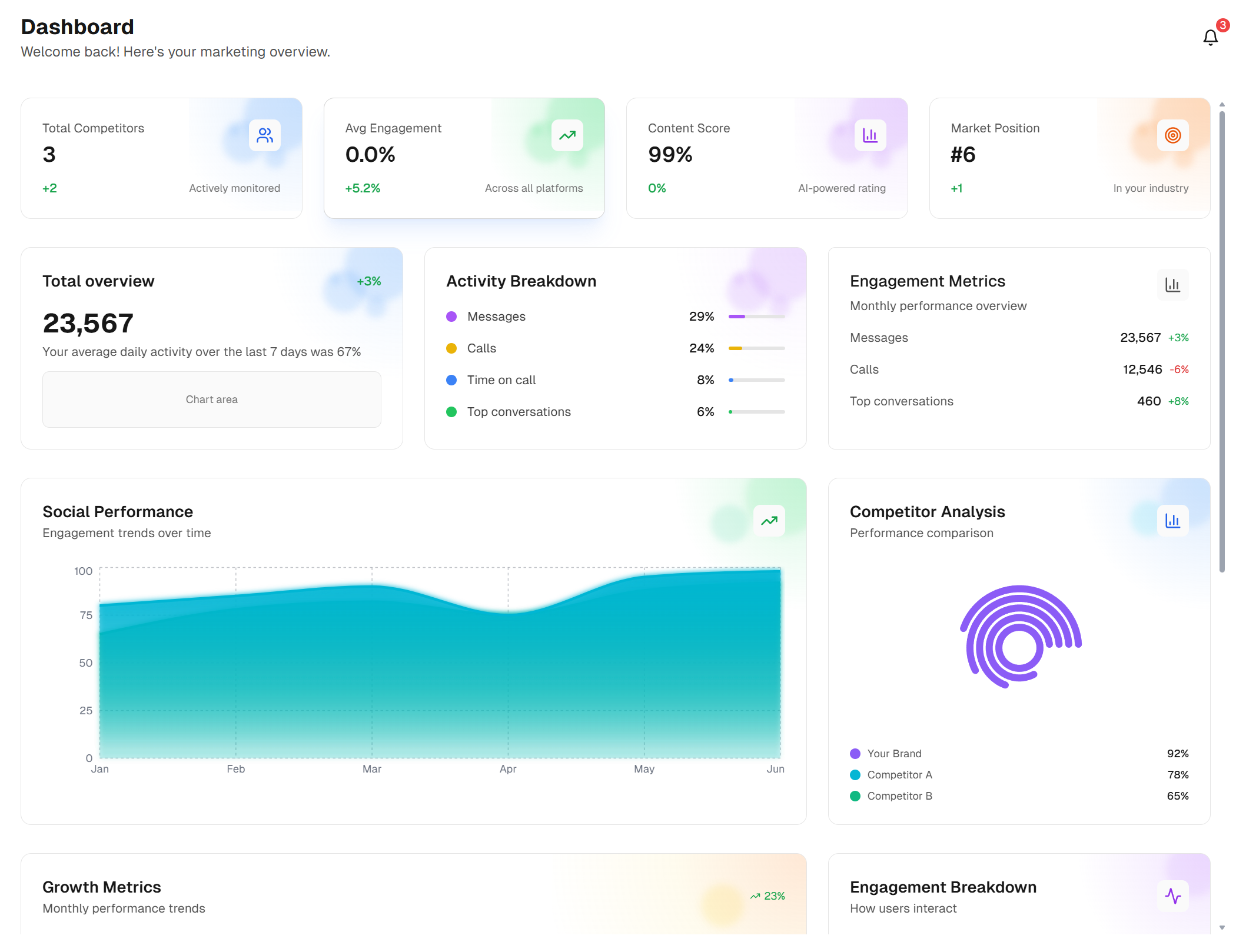The width and height of the screenshot is (1236, 952).
Task: Click the Chart area placeholder
Action: coord(212,399)
